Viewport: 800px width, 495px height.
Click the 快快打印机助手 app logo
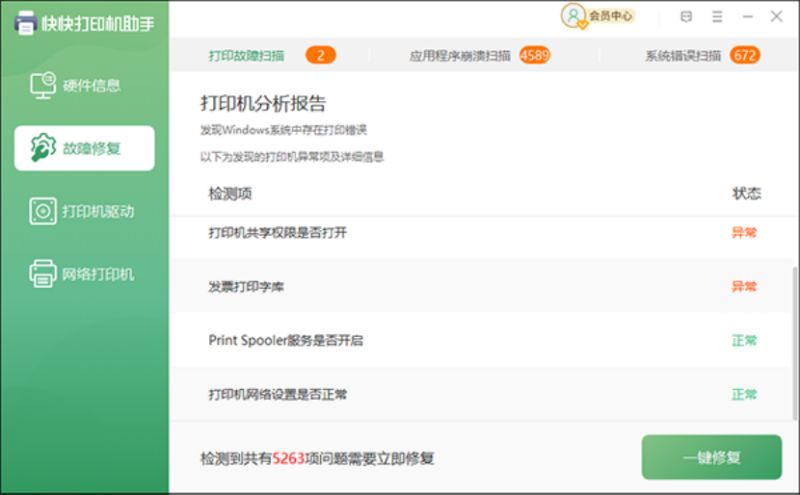pyautogui.click(x=26, y=22)
